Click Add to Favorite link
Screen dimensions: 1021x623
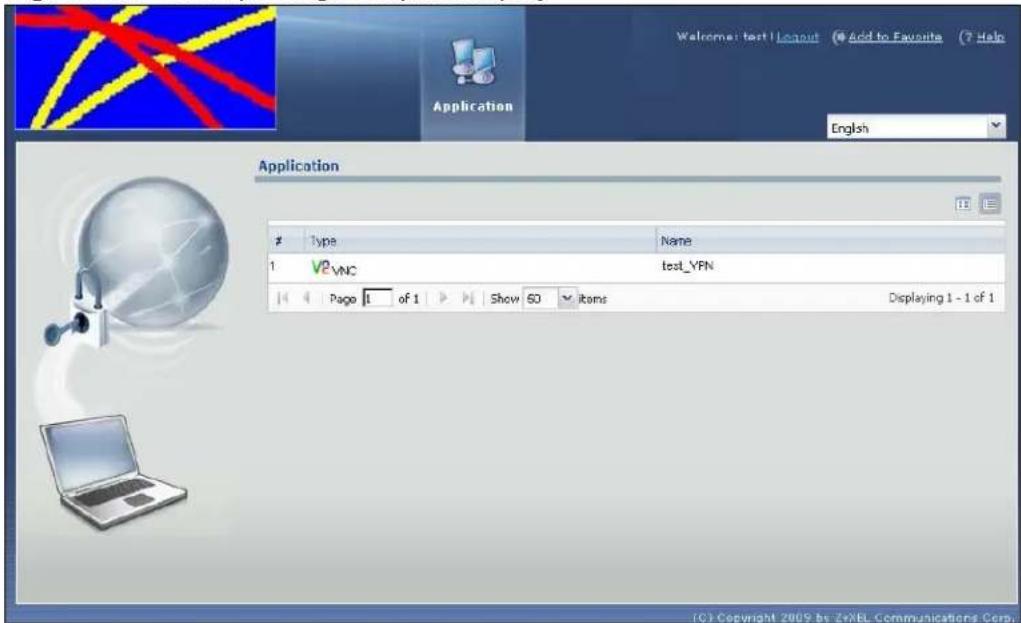[x=895, y=37]
